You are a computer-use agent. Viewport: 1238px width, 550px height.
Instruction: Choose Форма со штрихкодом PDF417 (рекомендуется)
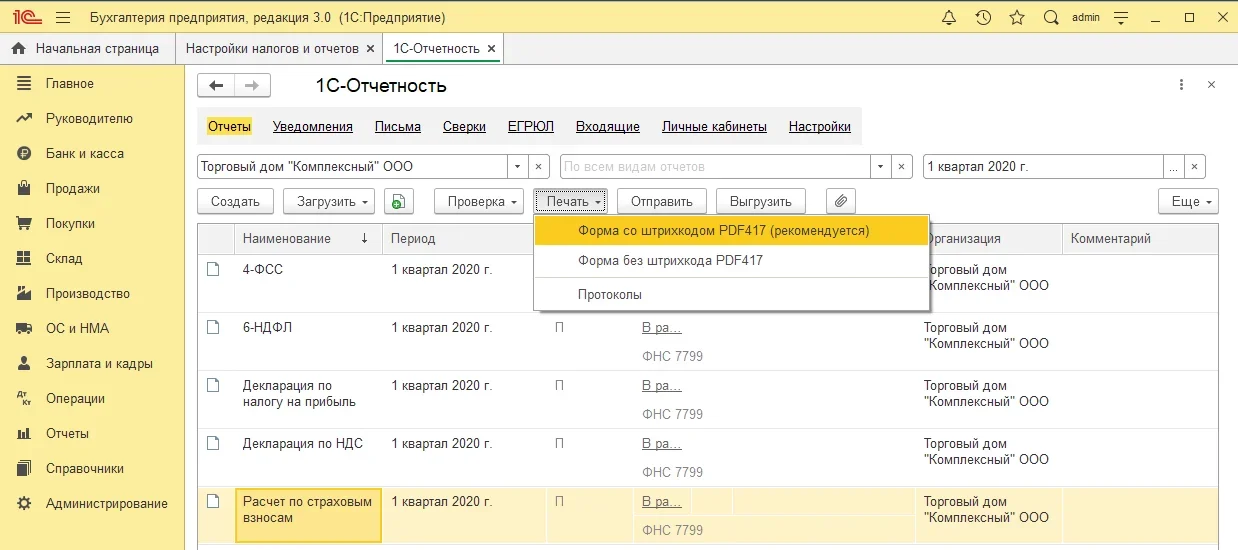[732, 230]
